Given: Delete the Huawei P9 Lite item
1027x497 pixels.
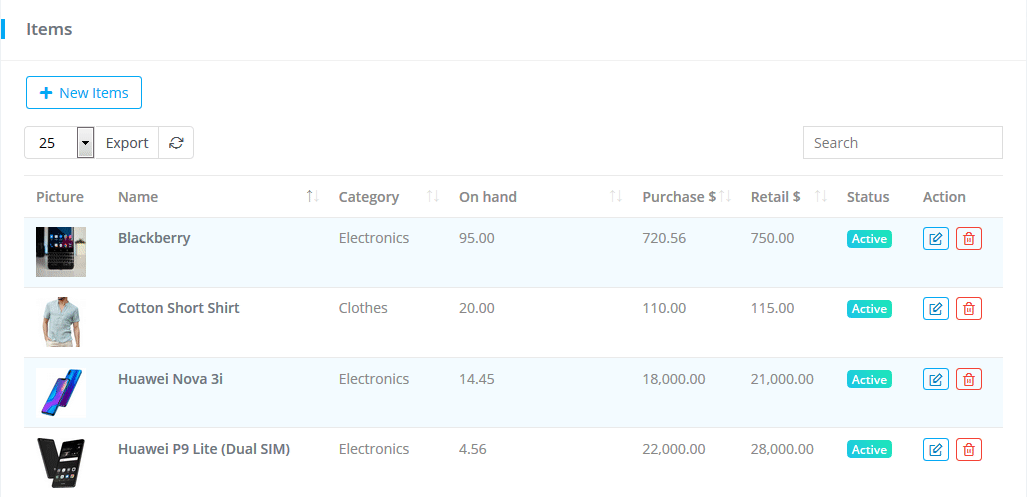Looking at the screenshot, I should click(968, 450).
